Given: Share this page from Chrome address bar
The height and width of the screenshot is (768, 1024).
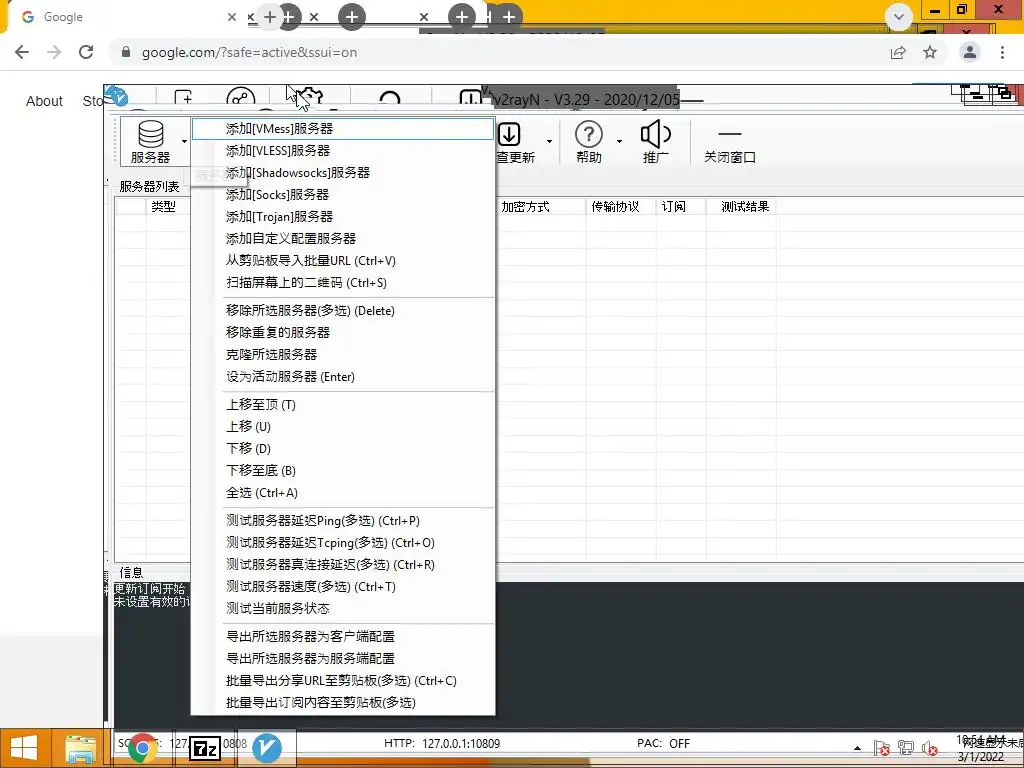Looking at the screenshot, I should pos(898,52).
